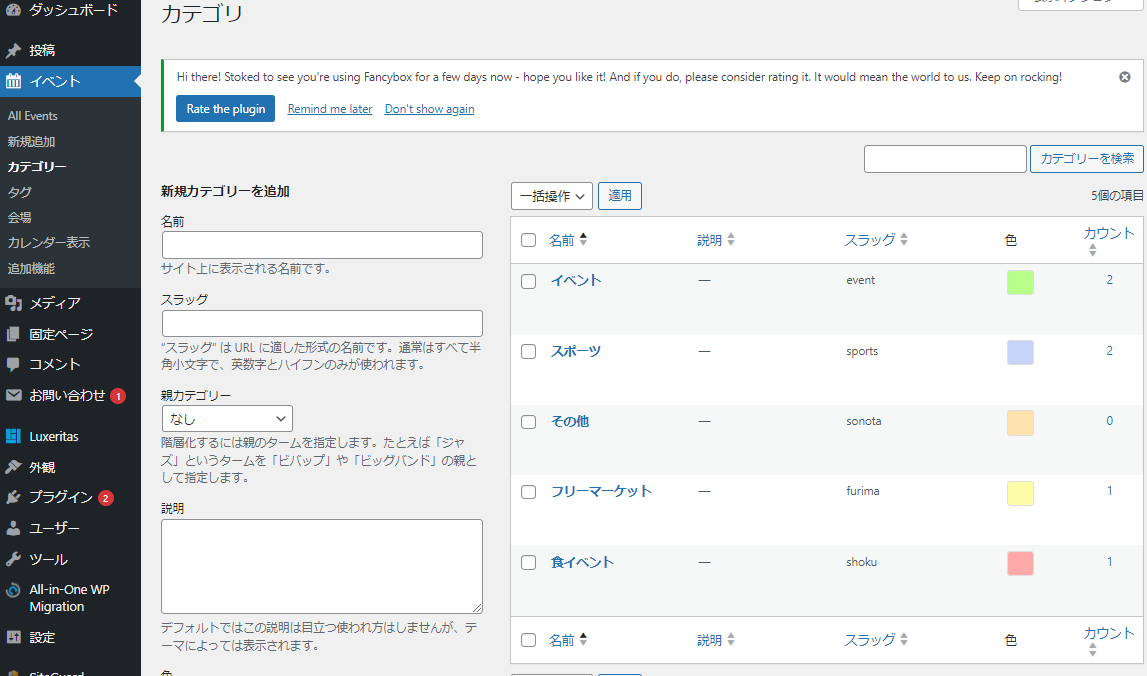Click the media icon next to メディア
The width and height of the screenshot is (1147, 676).
pos(13,303)
